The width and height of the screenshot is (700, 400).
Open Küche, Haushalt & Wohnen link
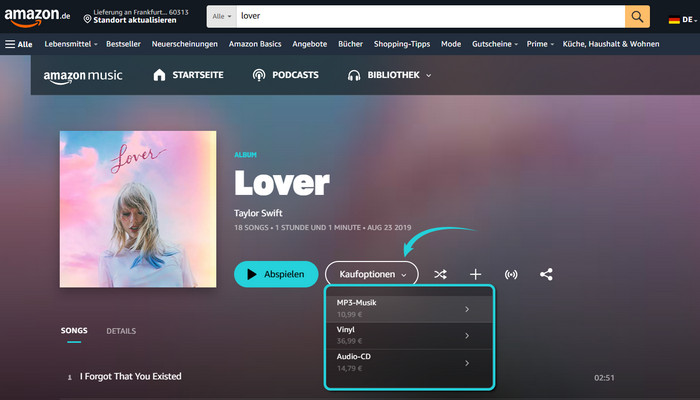tap(611, 44)
